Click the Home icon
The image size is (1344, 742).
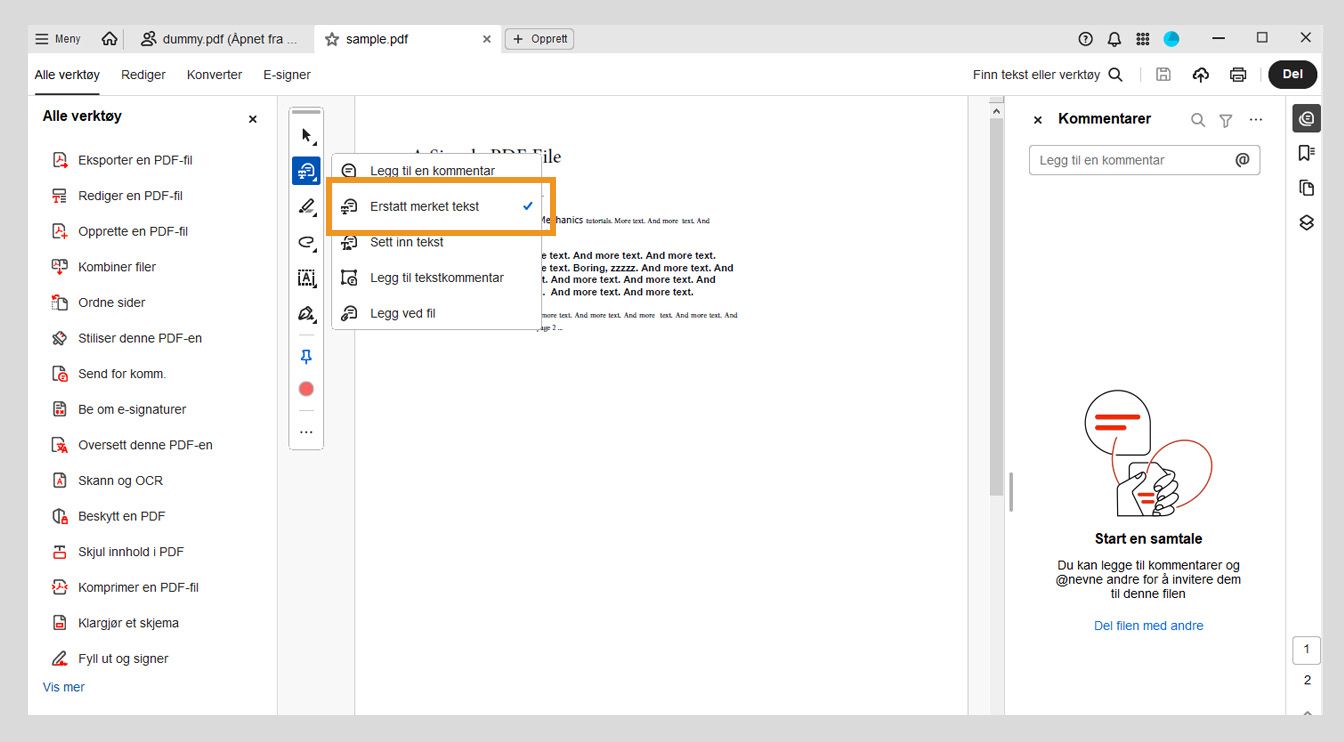109,39
